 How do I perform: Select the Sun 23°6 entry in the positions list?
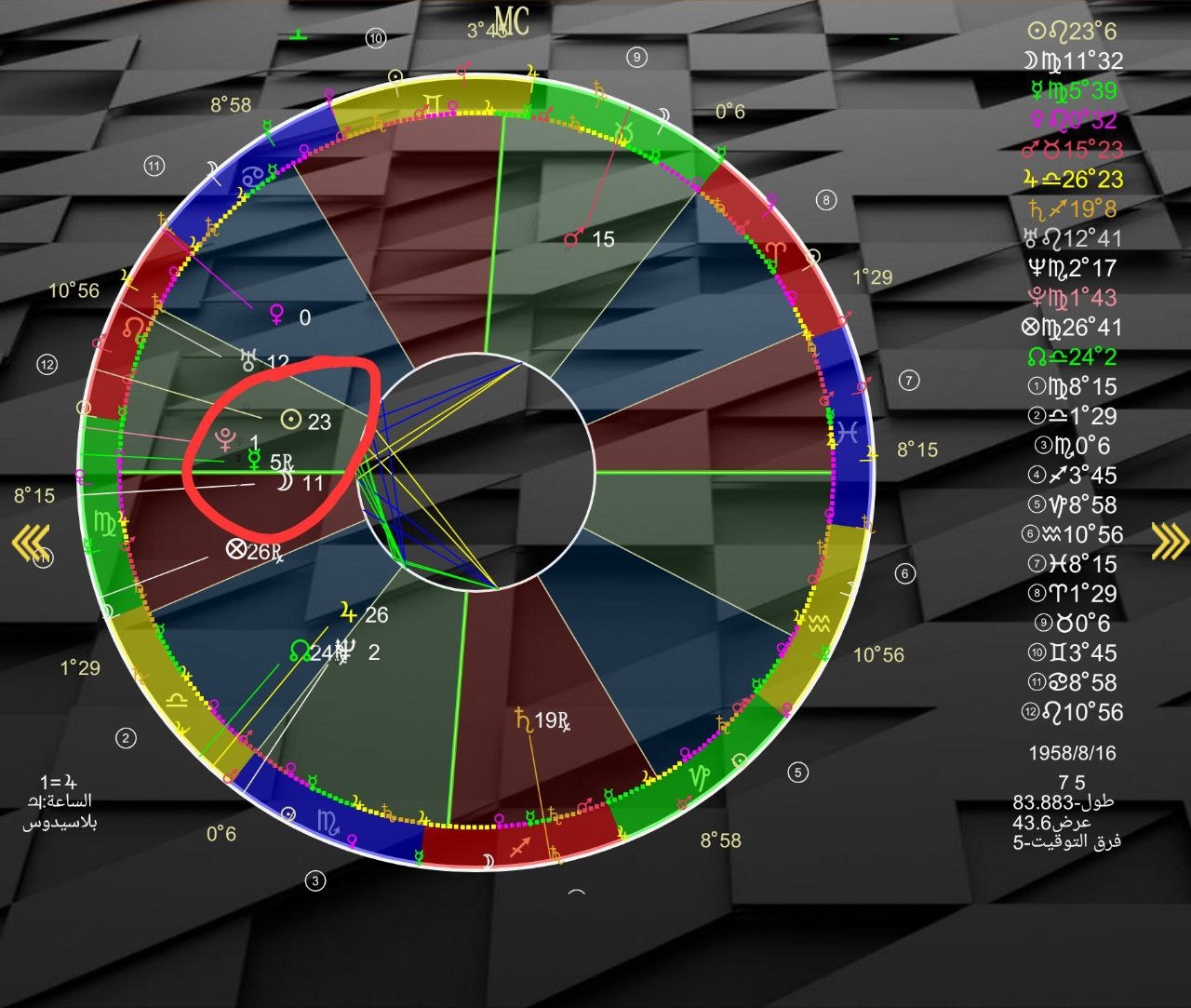(x=1071, y=31)
